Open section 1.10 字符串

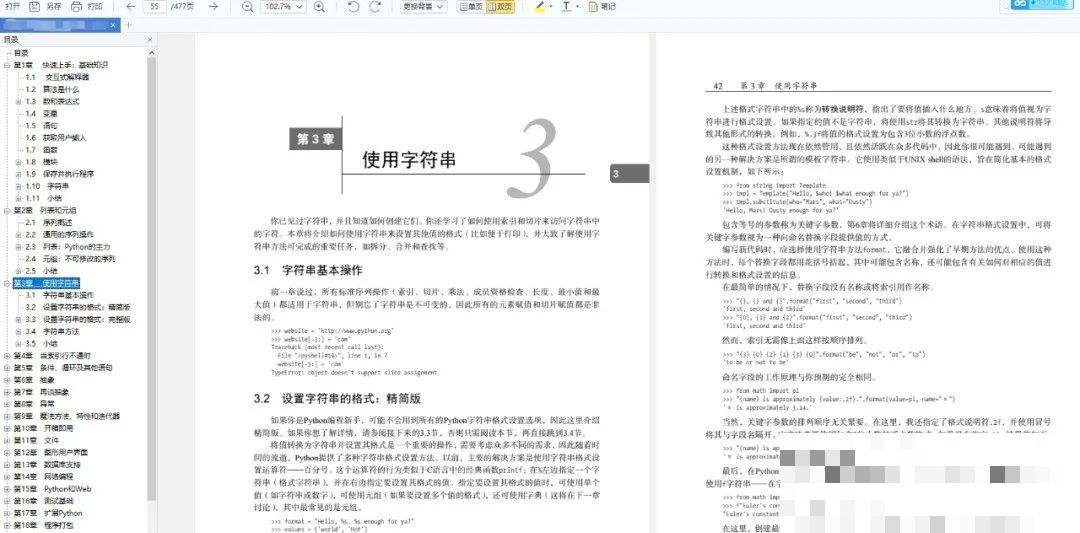(x=48, y=186)
